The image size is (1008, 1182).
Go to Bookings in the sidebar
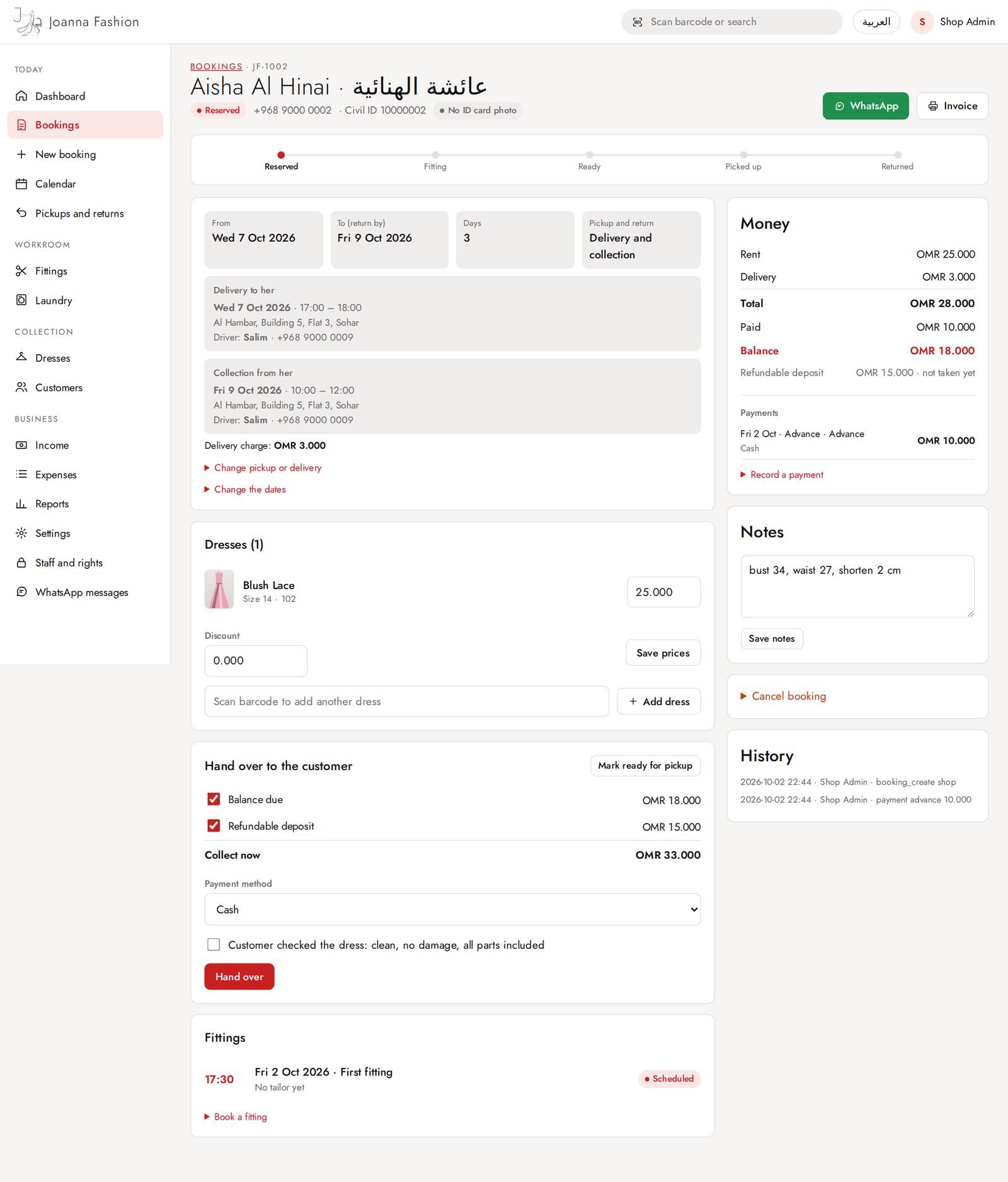click(85, 125)
